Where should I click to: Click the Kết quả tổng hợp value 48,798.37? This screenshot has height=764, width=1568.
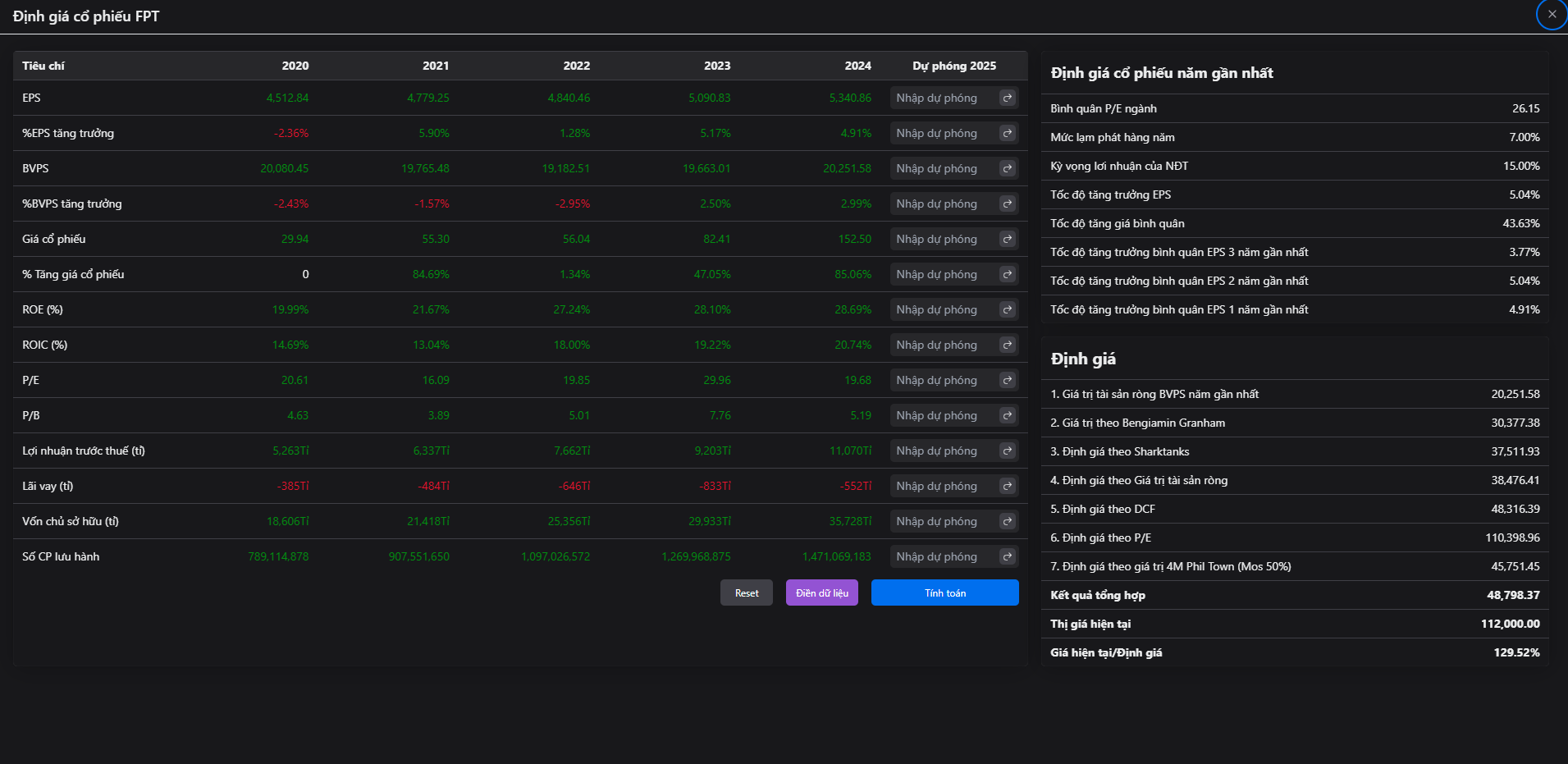[x=1513, y=595]
